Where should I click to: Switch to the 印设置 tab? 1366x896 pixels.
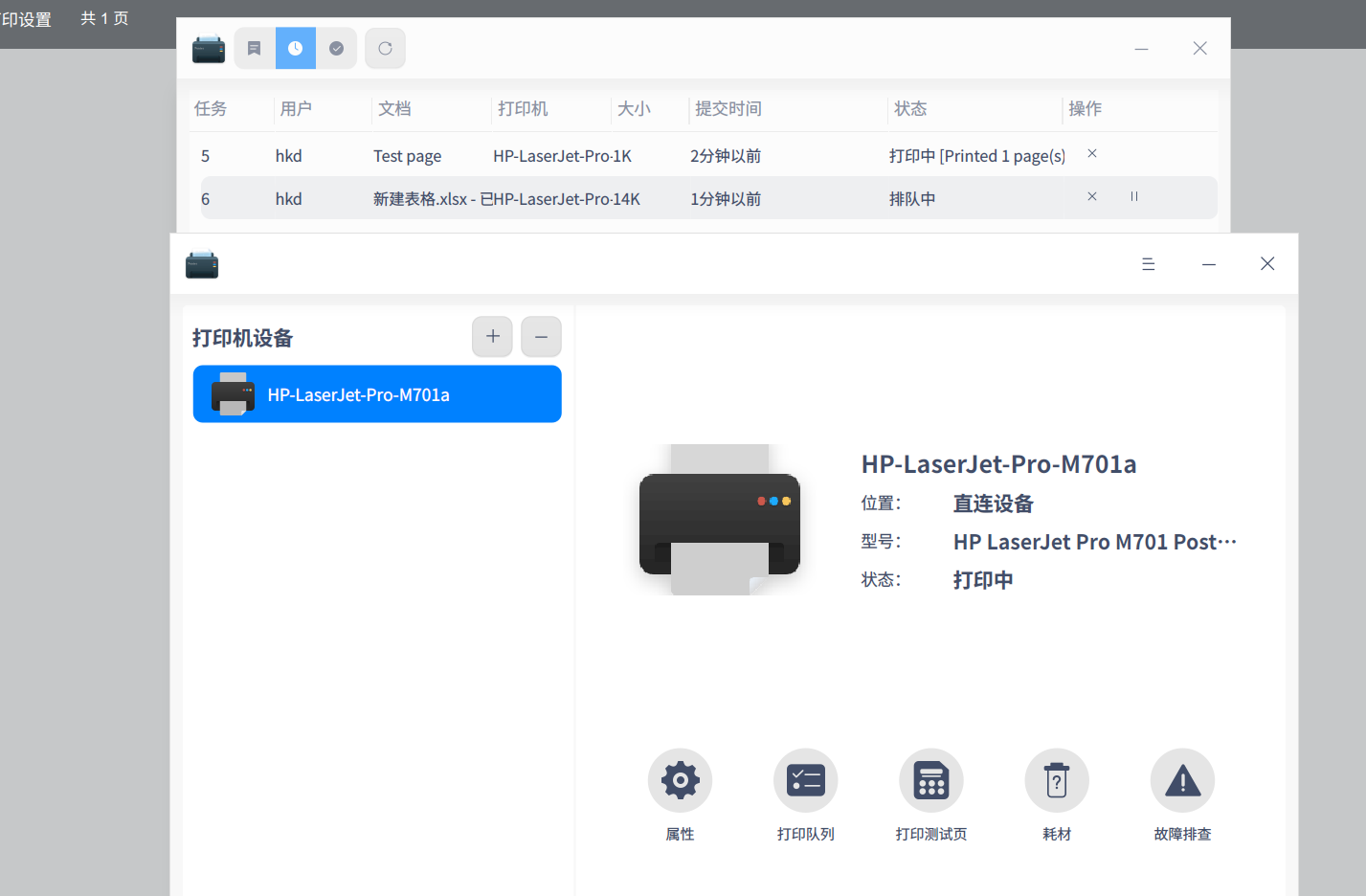tap(26, 18)
